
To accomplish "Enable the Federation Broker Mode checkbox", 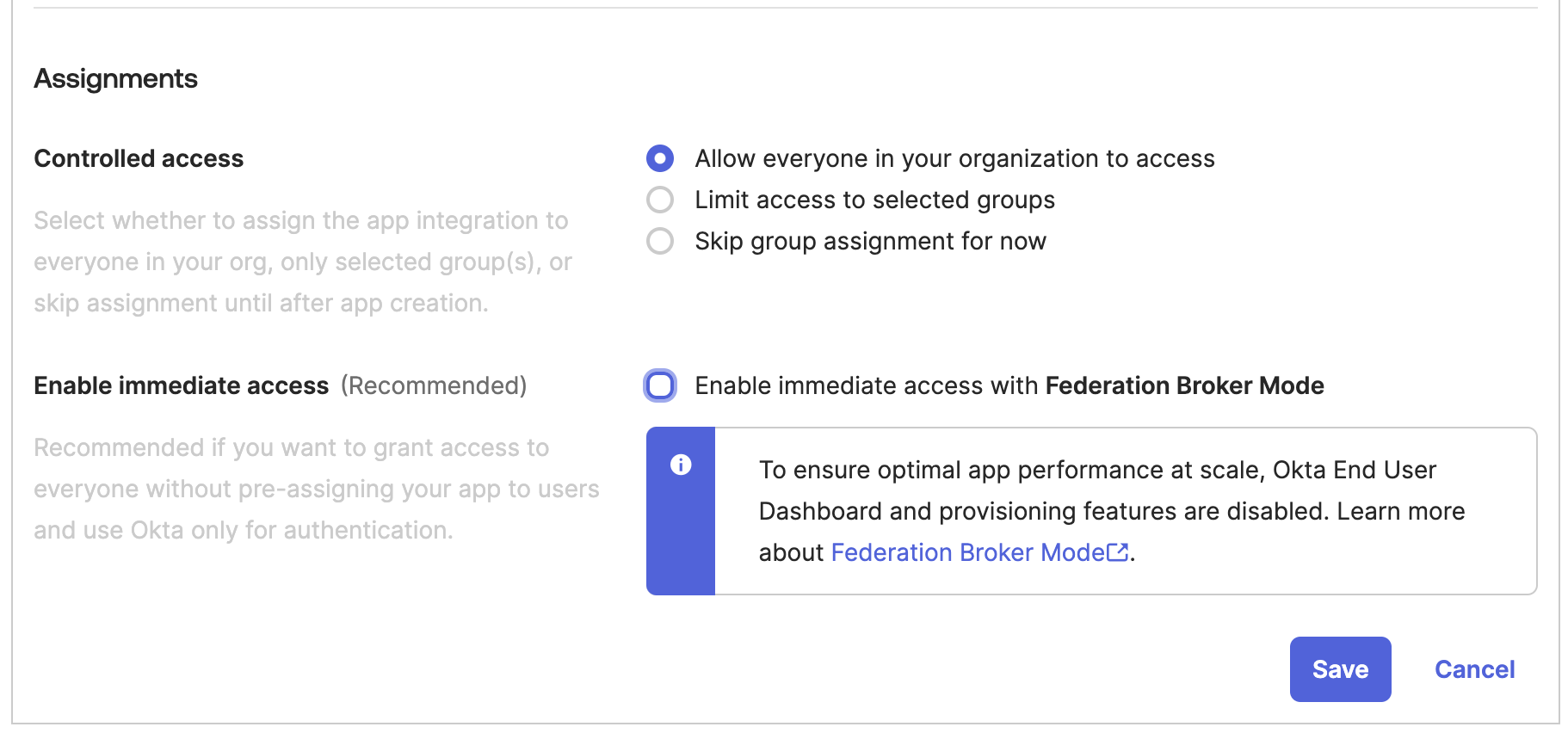I will pyautogui.click(x=659, y=386).
